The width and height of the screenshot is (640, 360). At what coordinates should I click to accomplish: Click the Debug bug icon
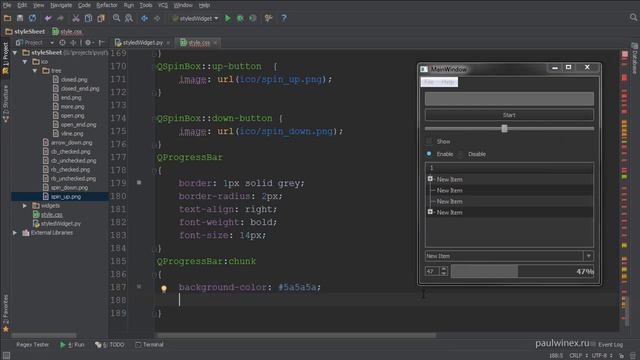(x=240, y=18)
